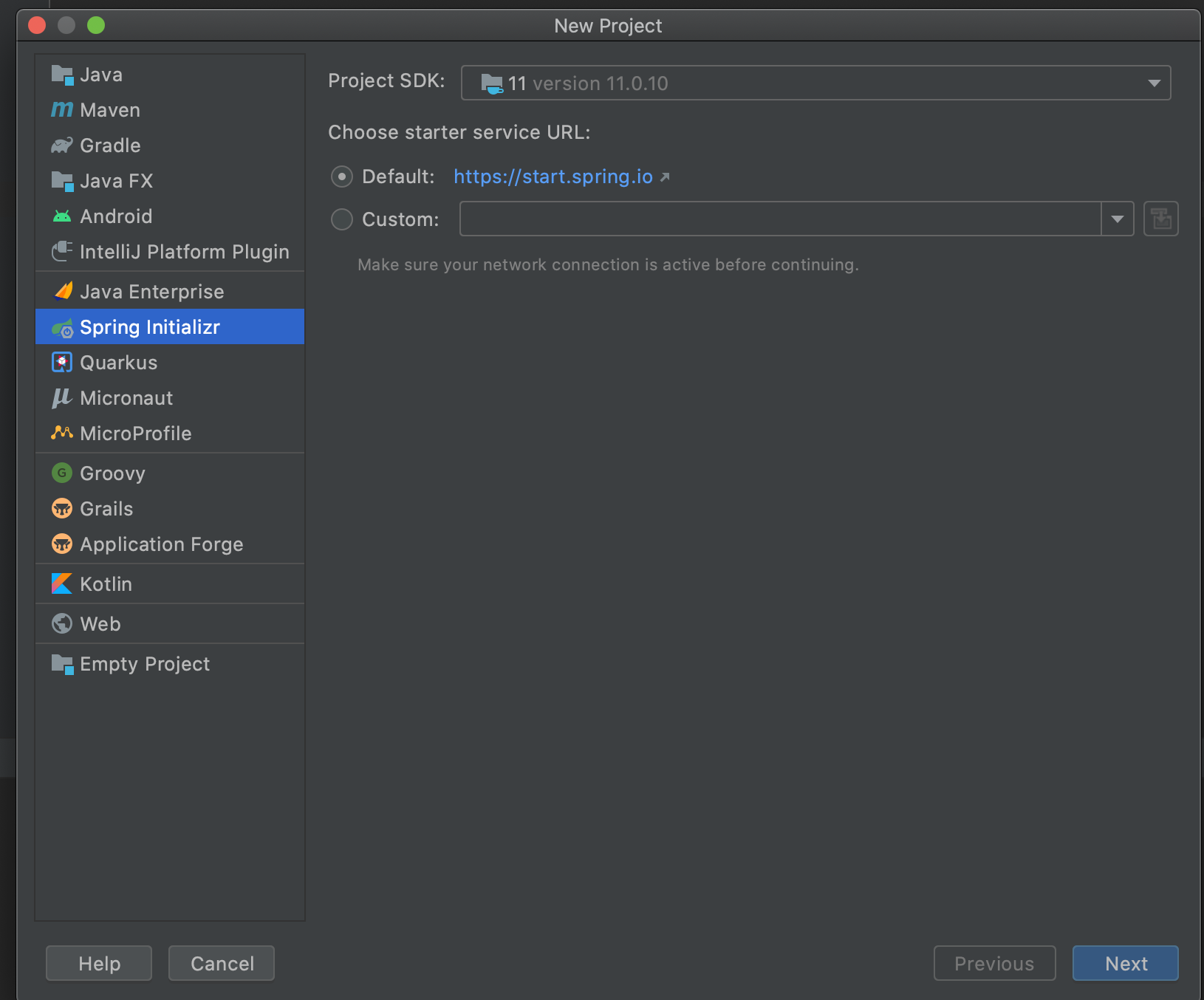Image resolution: width=1204 pixels, height=1000 pixels.
Task: Select Application Forge list entry text
Action: click(162, 544)
